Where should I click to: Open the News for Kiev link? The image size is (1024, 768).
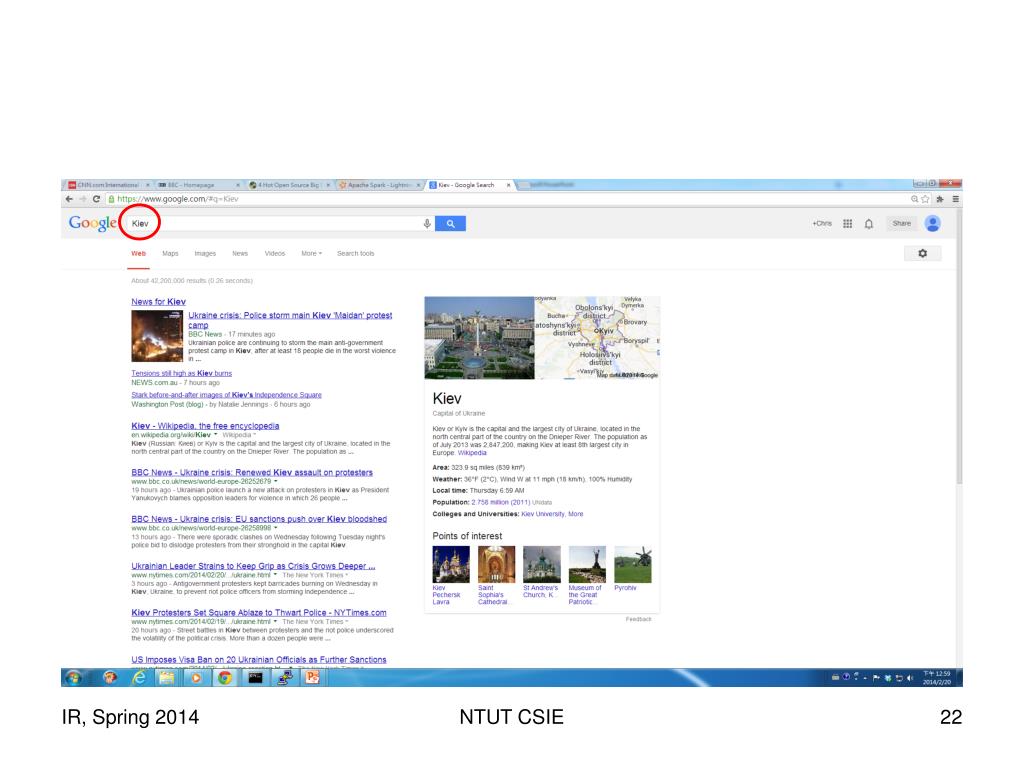158,302
